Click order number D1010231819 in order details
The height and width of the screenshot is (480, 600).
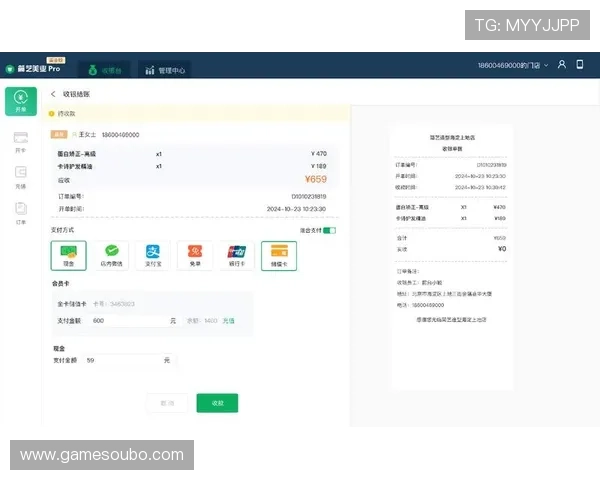309,196
